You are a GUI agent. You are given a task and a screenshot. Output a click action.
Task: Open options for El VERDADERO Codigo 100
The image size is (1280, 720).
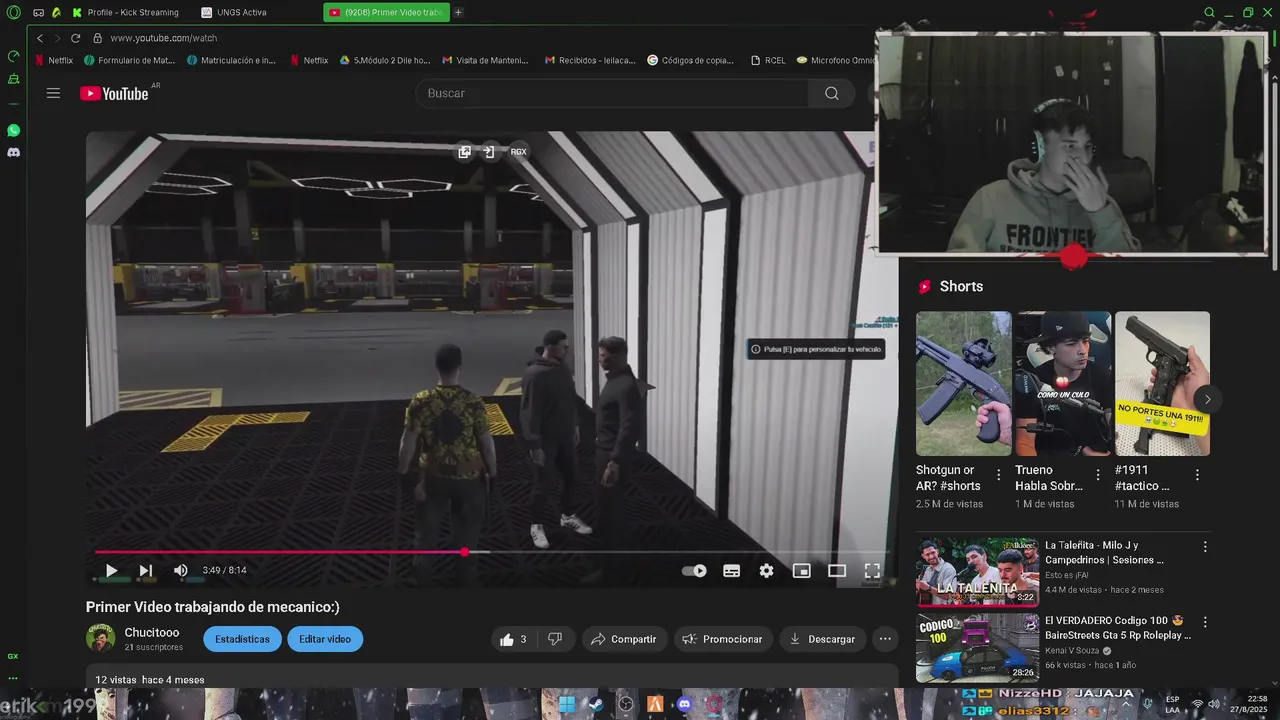[1205, 622]
